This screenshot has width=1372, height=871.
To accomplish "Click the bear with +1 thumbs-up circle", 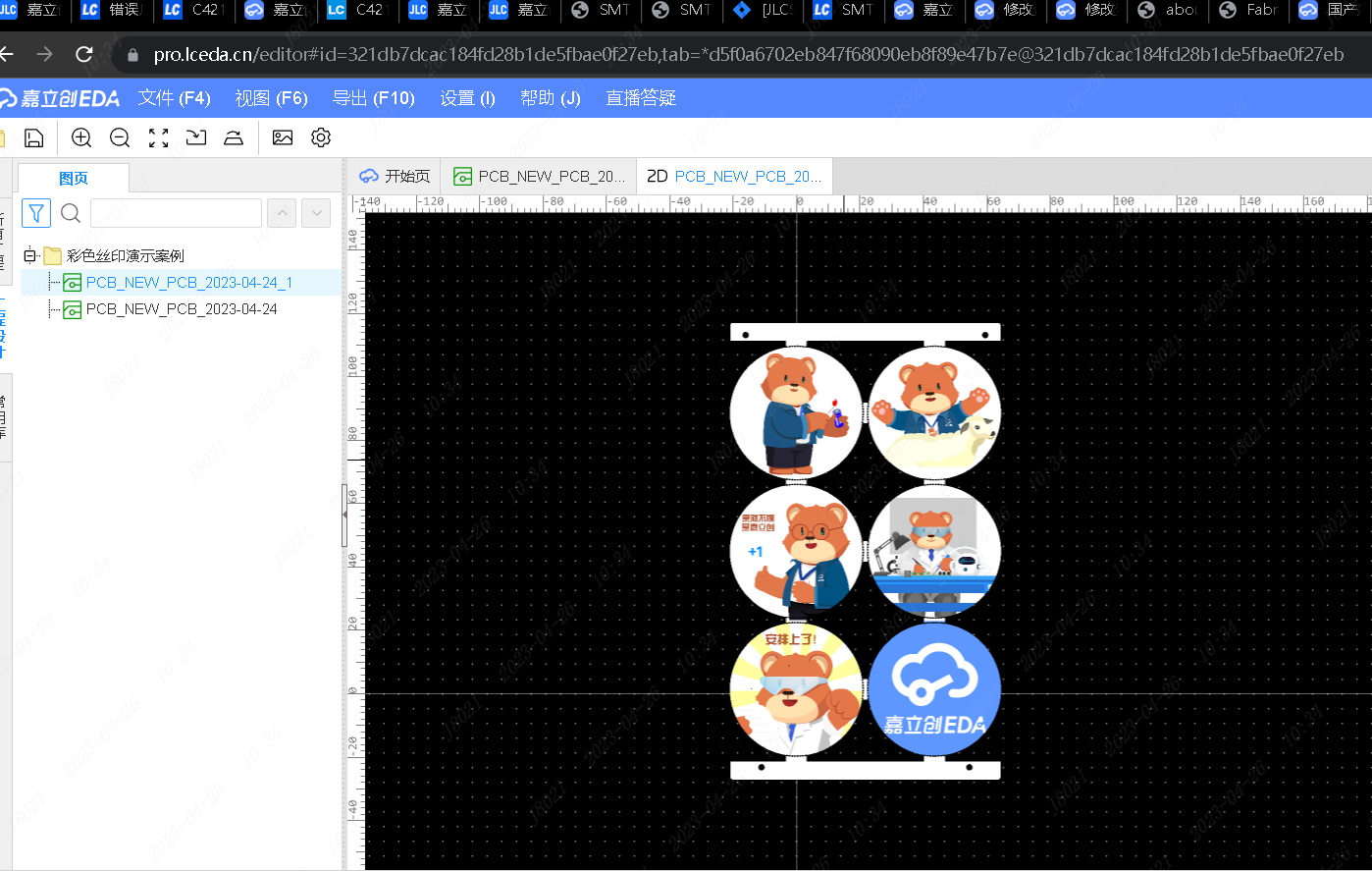I will (x=796, y=552).
